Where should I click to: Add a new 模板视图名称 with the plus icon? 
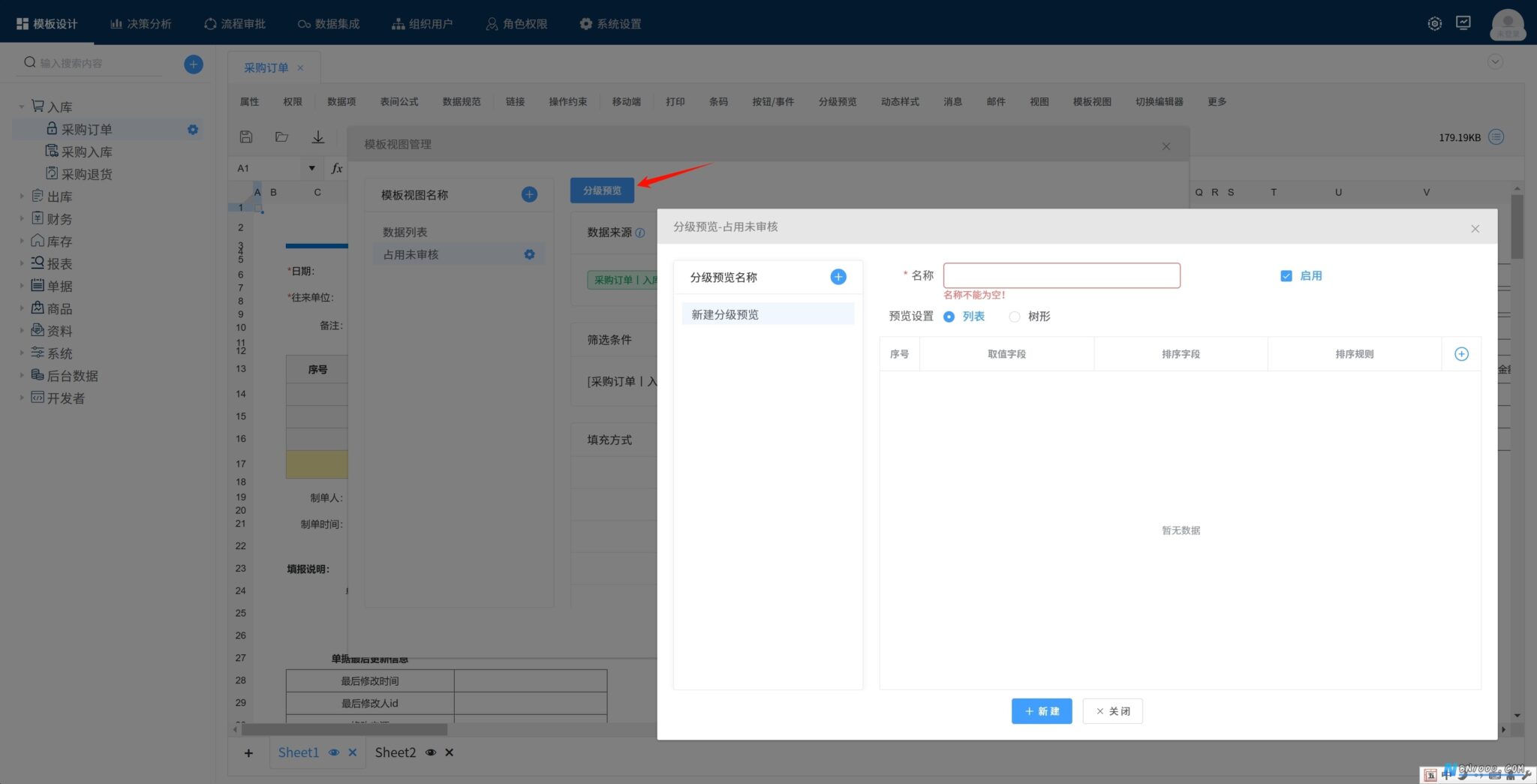(529, 194)
